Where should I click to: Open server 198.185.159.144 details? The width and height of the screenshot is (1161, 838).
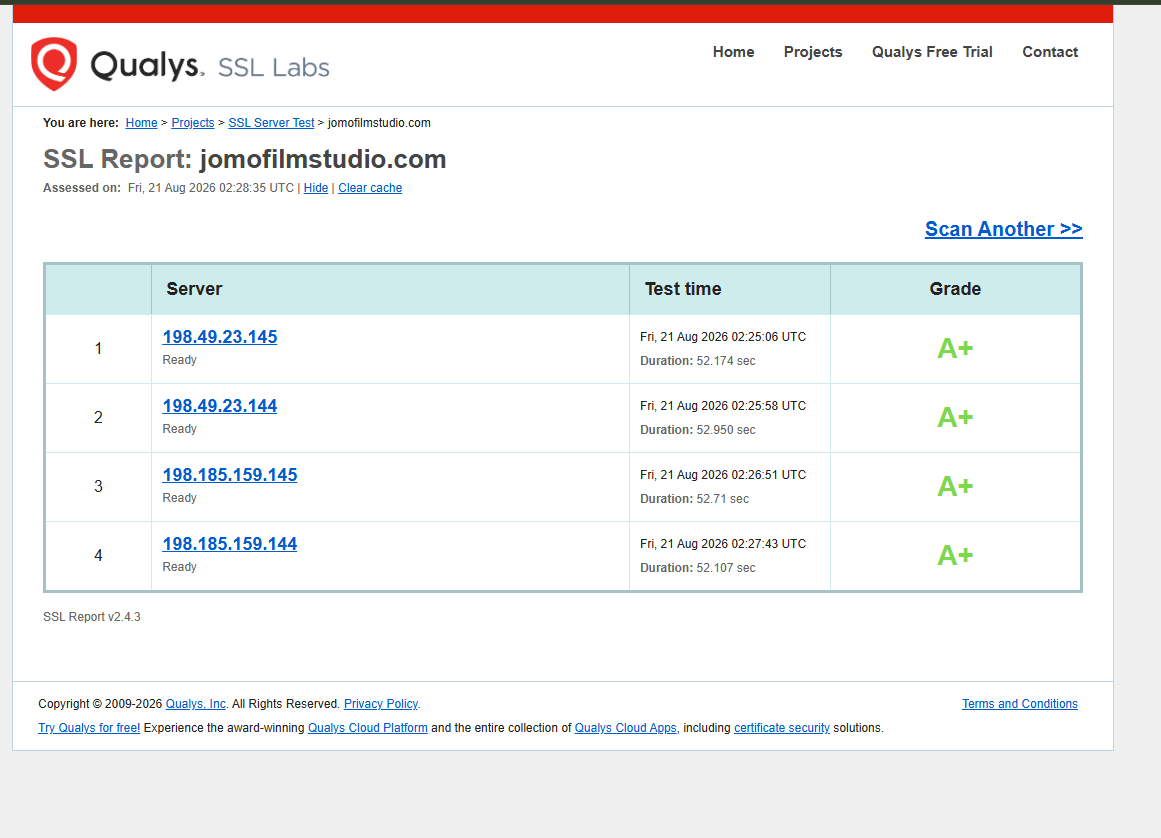pyautogui.click(x=230, y=543)
